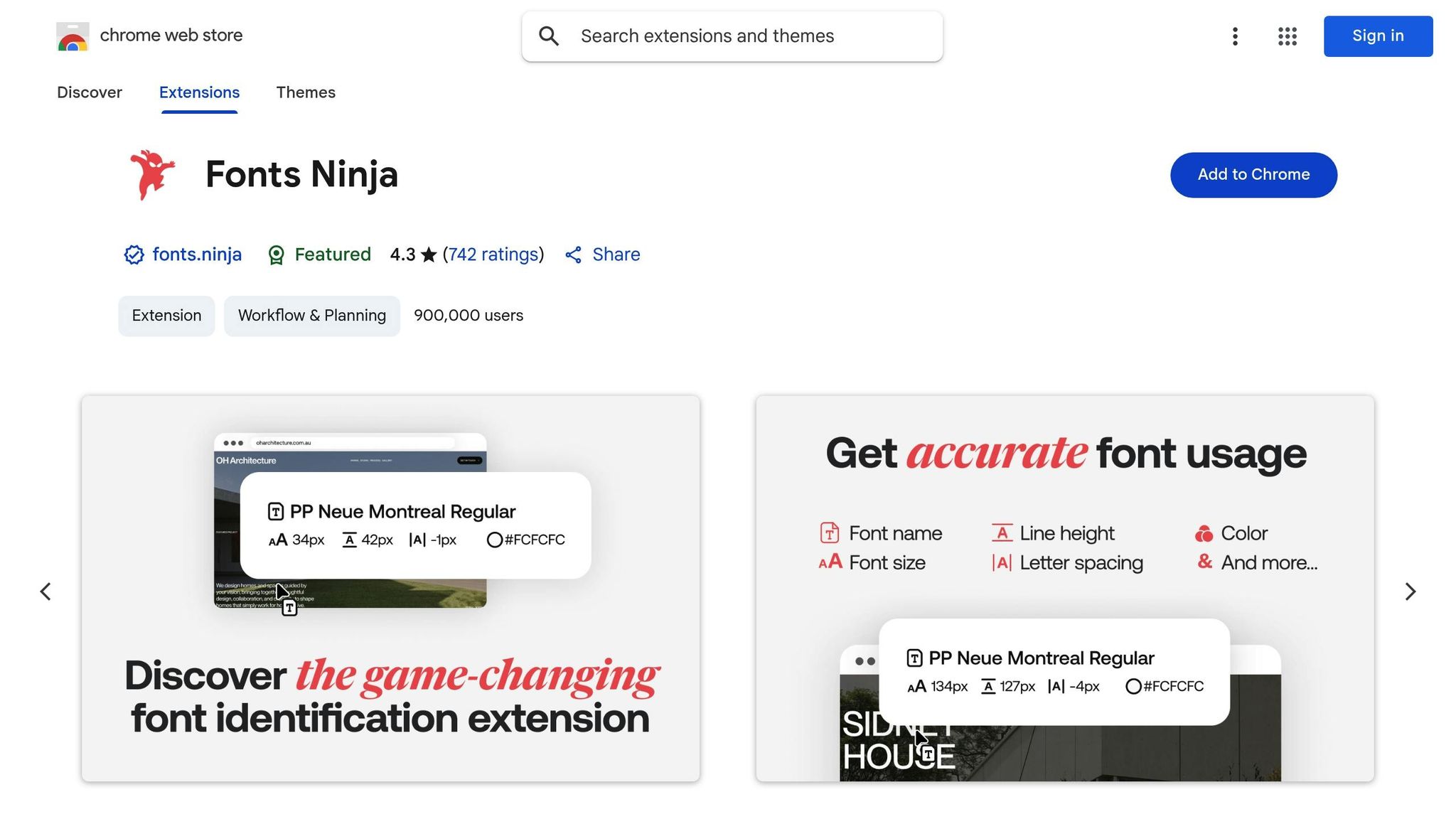Select the Extensions tab
Screen dimensions: 1456x819
[x=199, y=92]
